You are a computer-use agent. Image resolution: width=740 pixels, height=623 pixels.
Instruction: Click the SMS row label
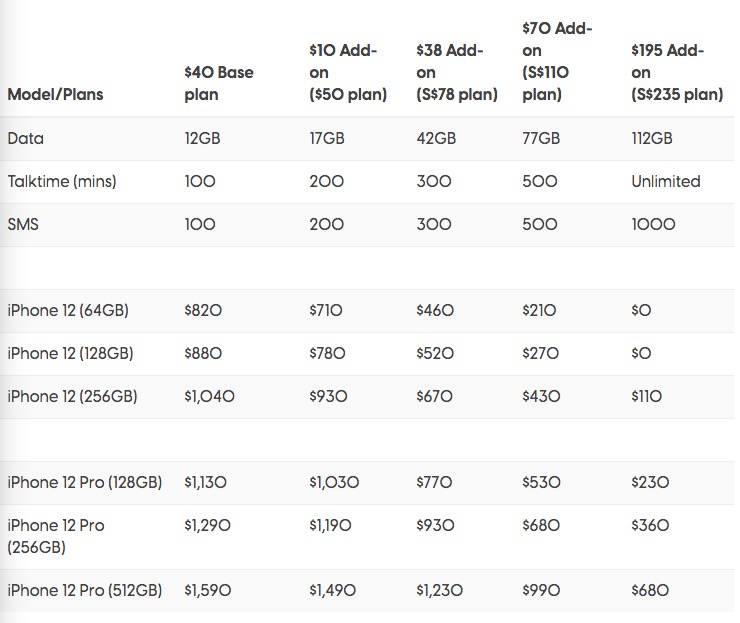24,224
